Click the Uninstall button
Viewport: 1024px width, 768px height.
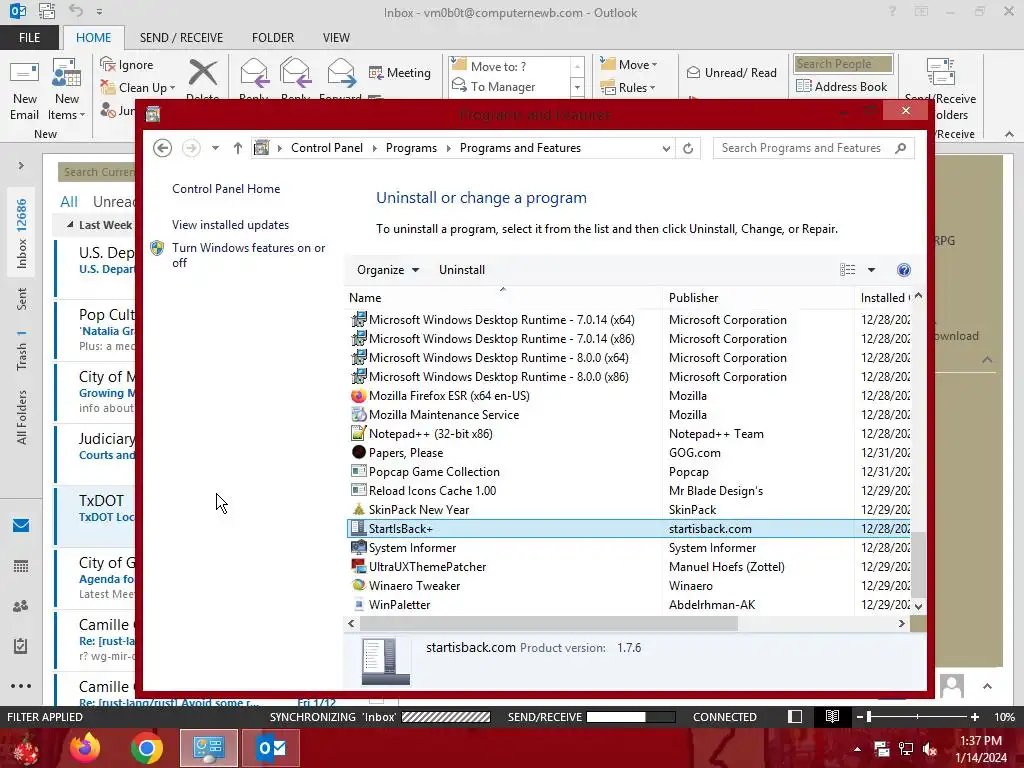pos(462,270)
